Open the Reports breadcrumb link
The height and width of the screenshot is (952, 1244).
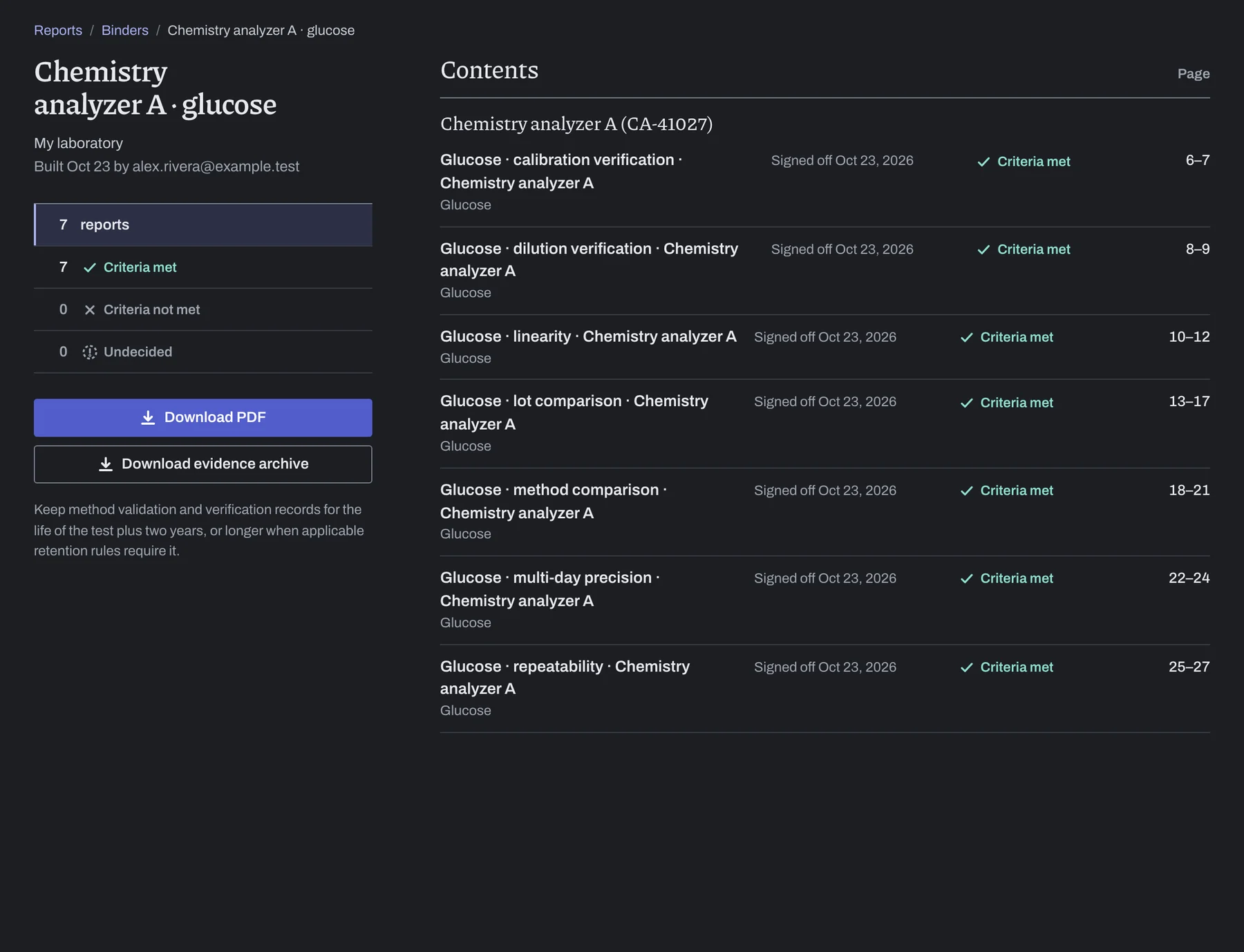pos(58,30)
